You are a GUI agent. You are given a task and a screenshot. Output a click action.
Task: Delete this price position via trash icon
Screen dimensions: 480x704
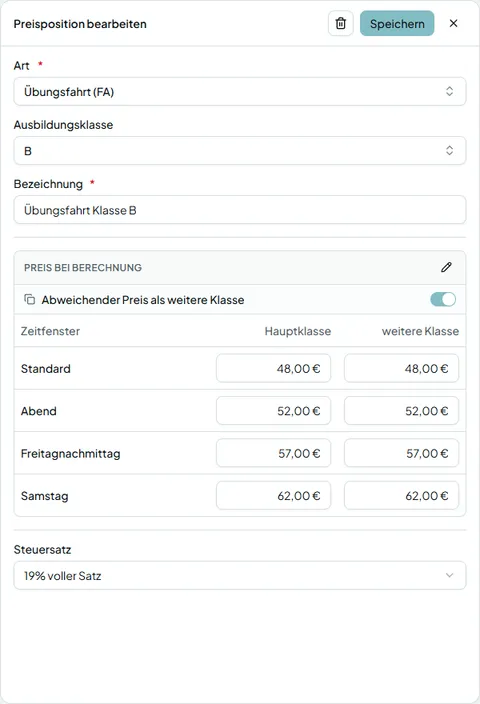(341, 23)
